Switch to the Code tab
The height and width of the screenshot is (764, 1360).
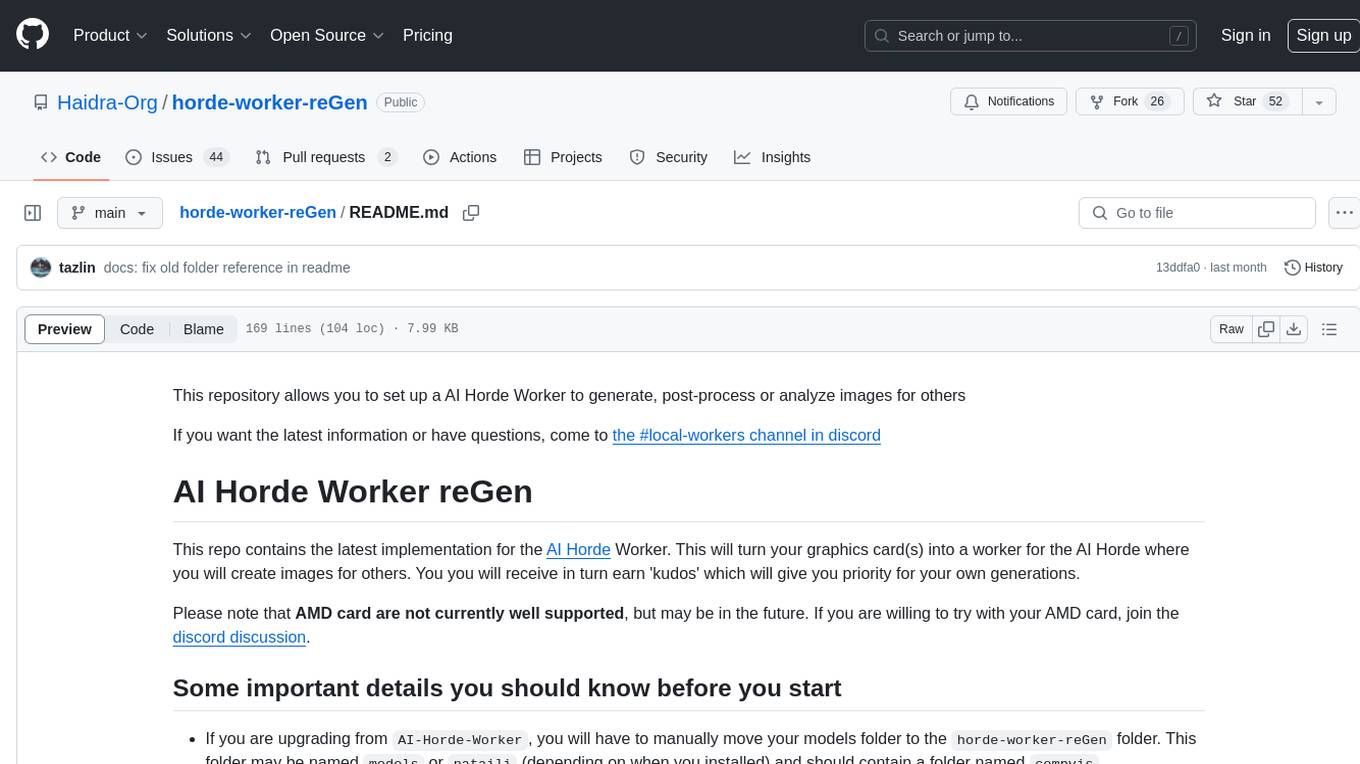tap(71, 157)
